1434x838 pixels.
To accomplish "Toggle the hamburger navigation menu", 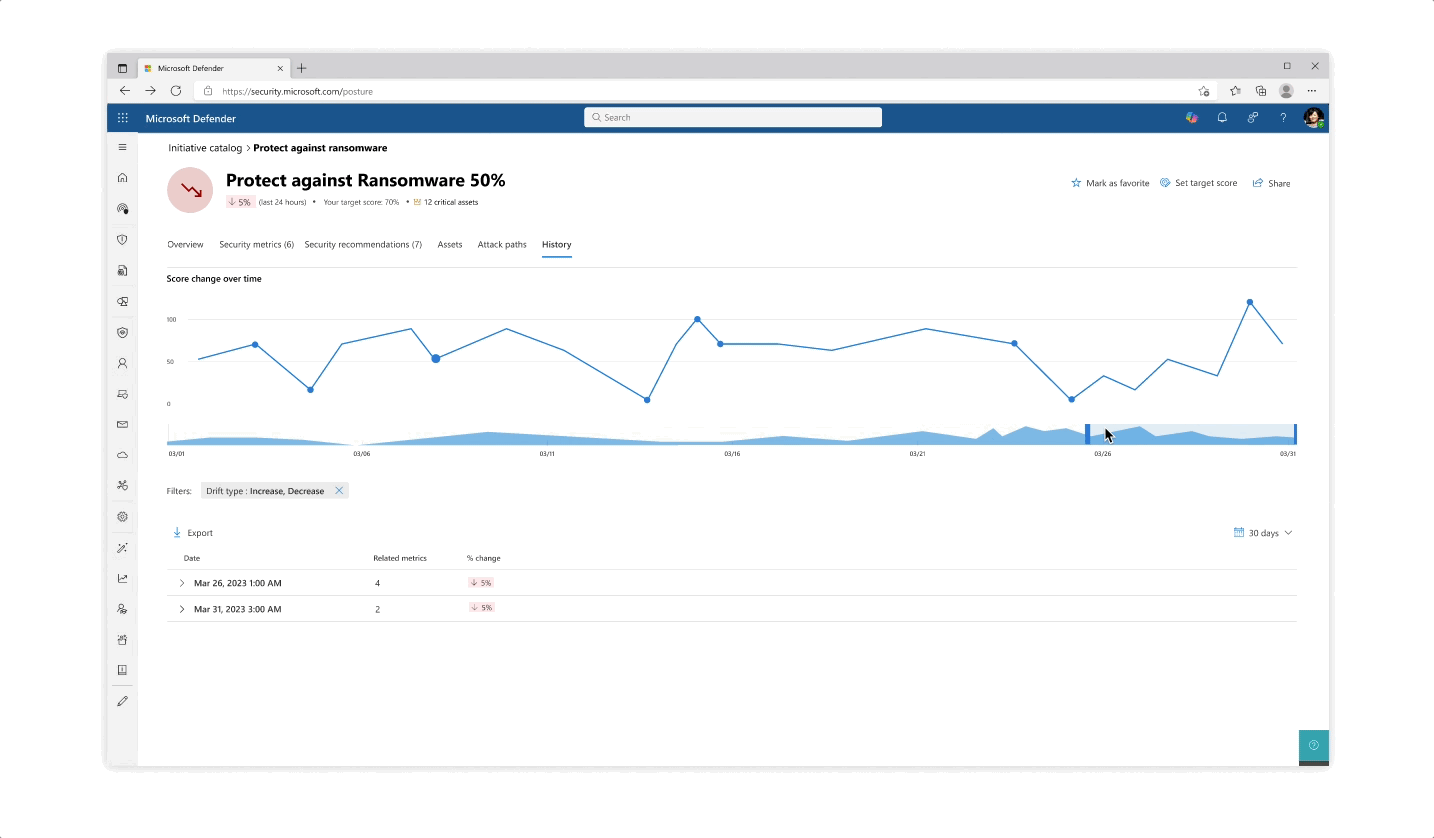I will (123, 147).
